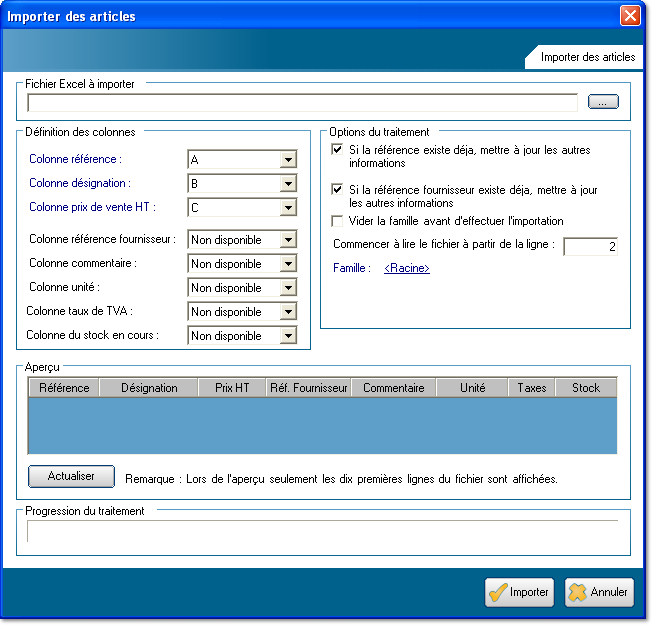Click the Annuler cancel button

tap(599, 592)
